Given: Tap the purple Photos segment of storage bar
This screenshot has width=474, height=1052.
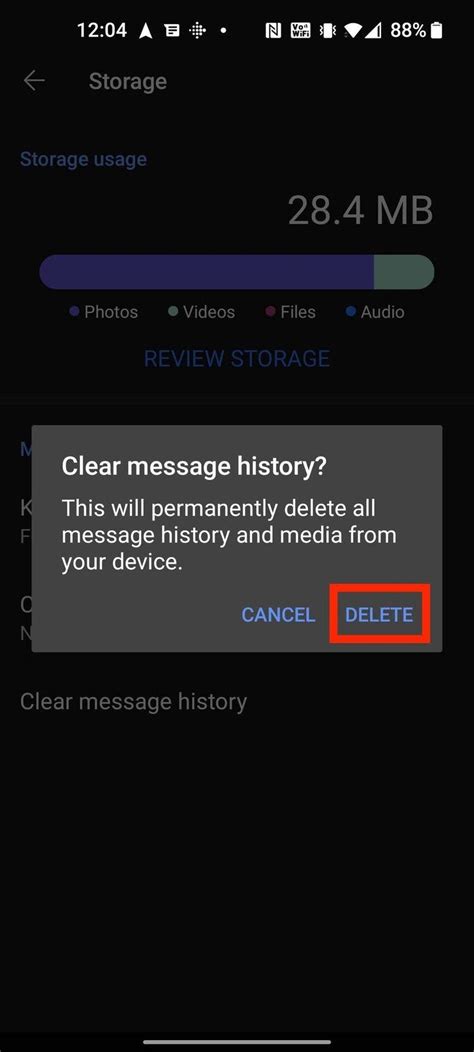Looking at the screenshot, I should [207, 272].
